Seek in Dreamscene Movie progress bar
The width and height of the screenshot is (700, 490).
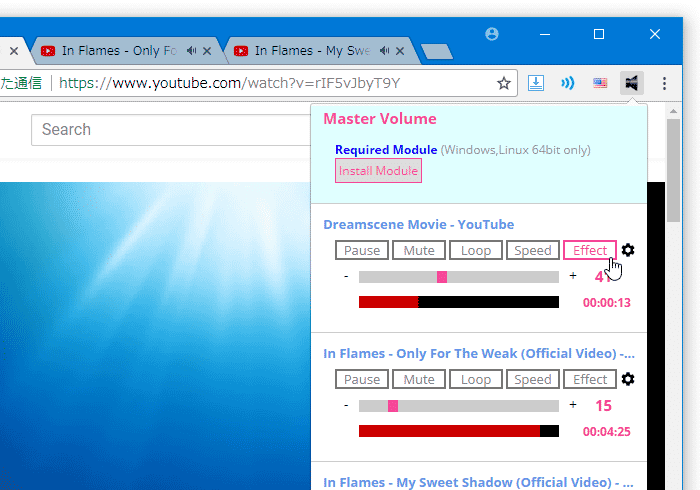point(459,302)
